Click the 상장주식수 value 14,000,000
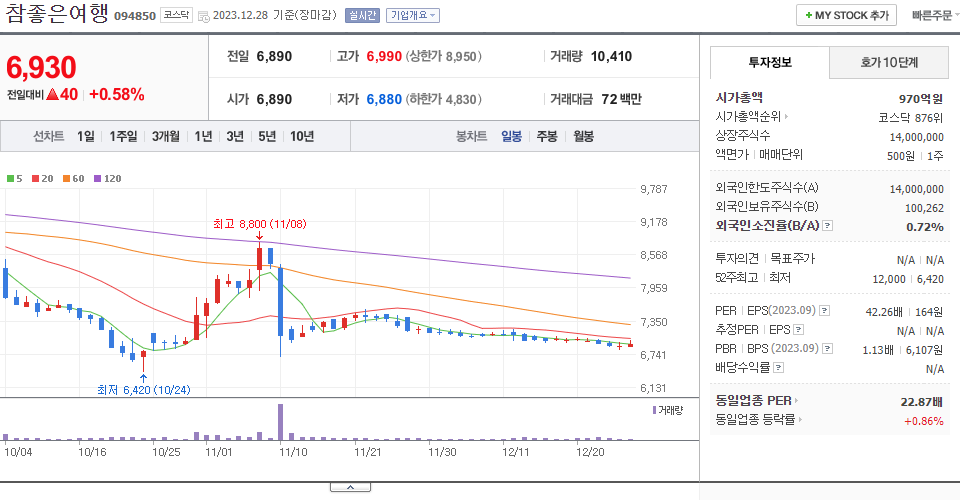The height and width of the screenshot is (500, 960). 917,137
